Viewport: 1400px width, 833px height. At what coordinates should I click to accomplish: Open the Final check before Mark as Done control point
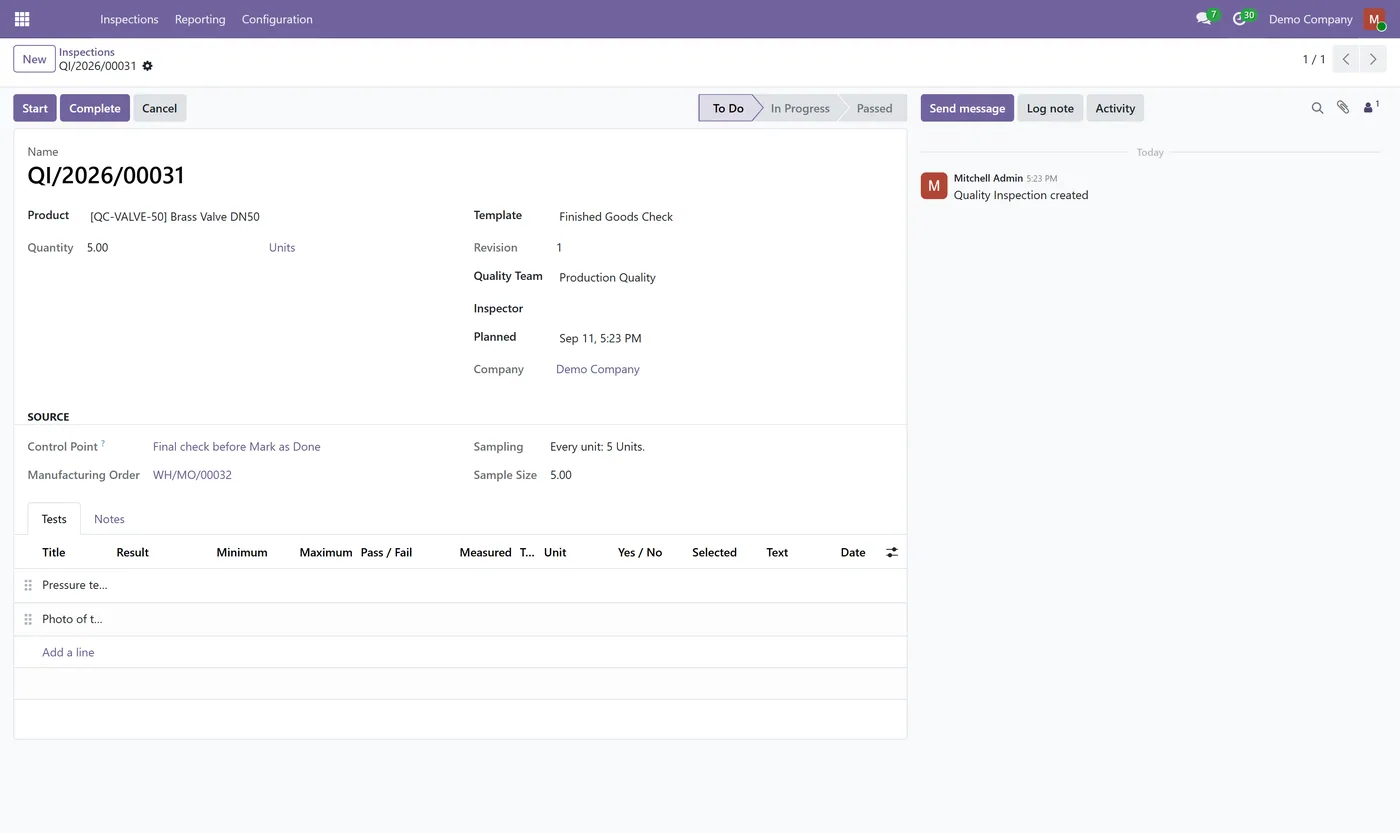point(237,447)
